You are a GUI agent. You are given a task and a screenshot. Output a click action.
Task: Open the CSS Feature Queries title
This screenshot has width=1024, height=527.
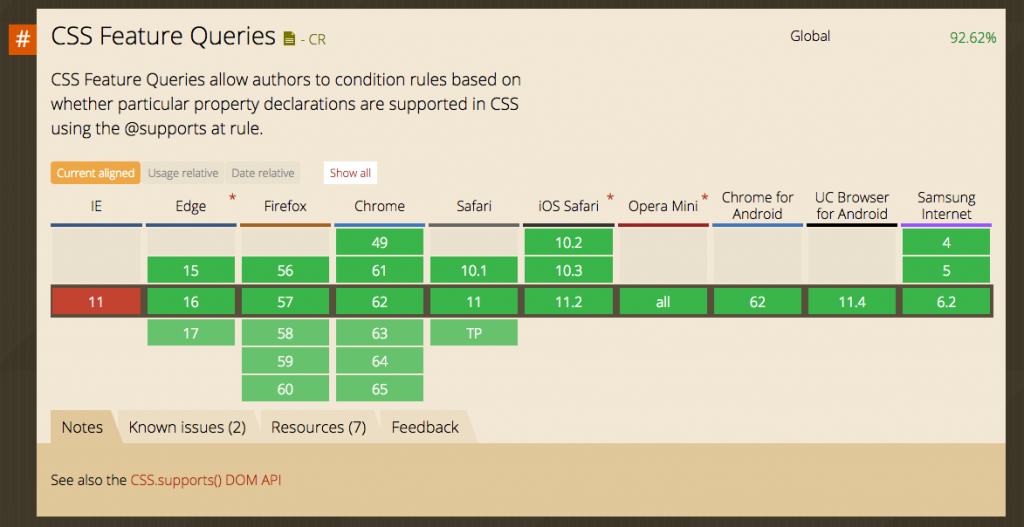pos(163,37)
